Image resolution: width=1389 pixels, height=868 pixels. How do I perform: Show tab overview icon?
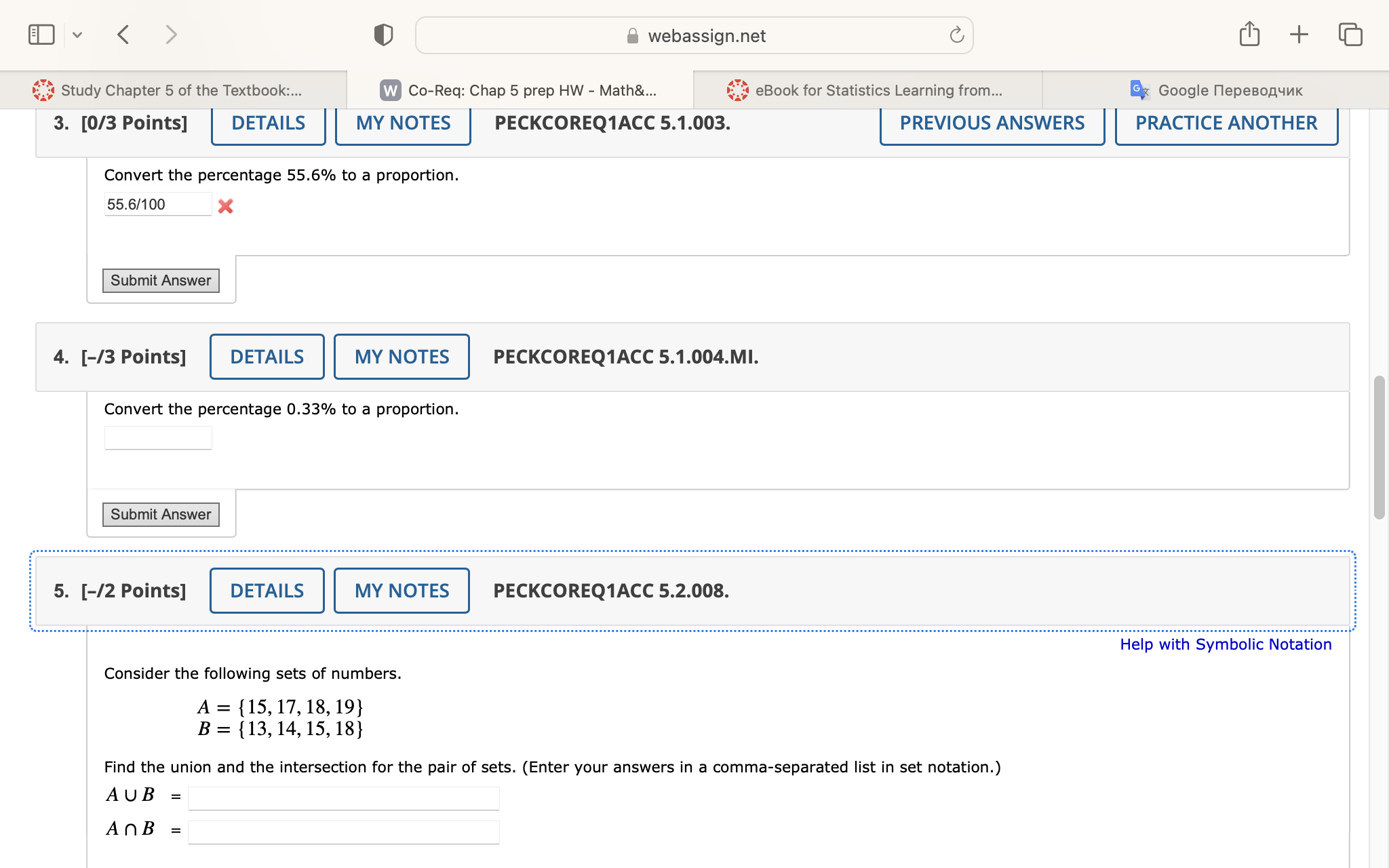pos(1350,35)
